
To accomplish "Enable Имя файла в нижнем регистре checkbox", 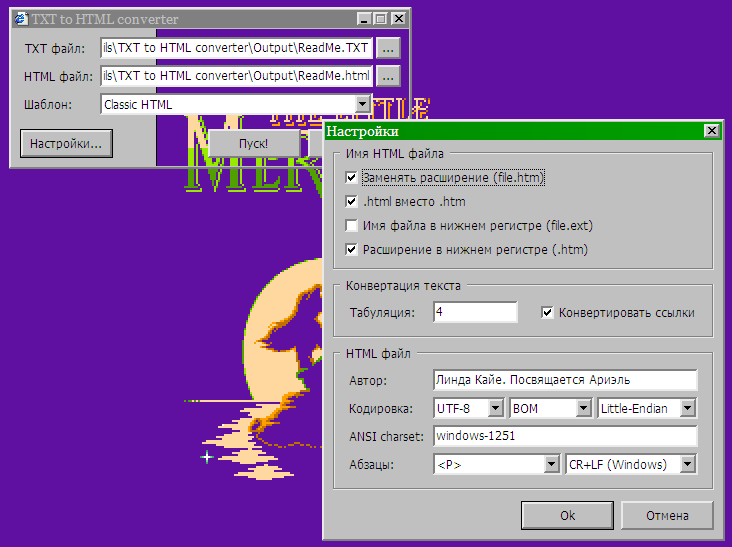I will tap(351, 225).
